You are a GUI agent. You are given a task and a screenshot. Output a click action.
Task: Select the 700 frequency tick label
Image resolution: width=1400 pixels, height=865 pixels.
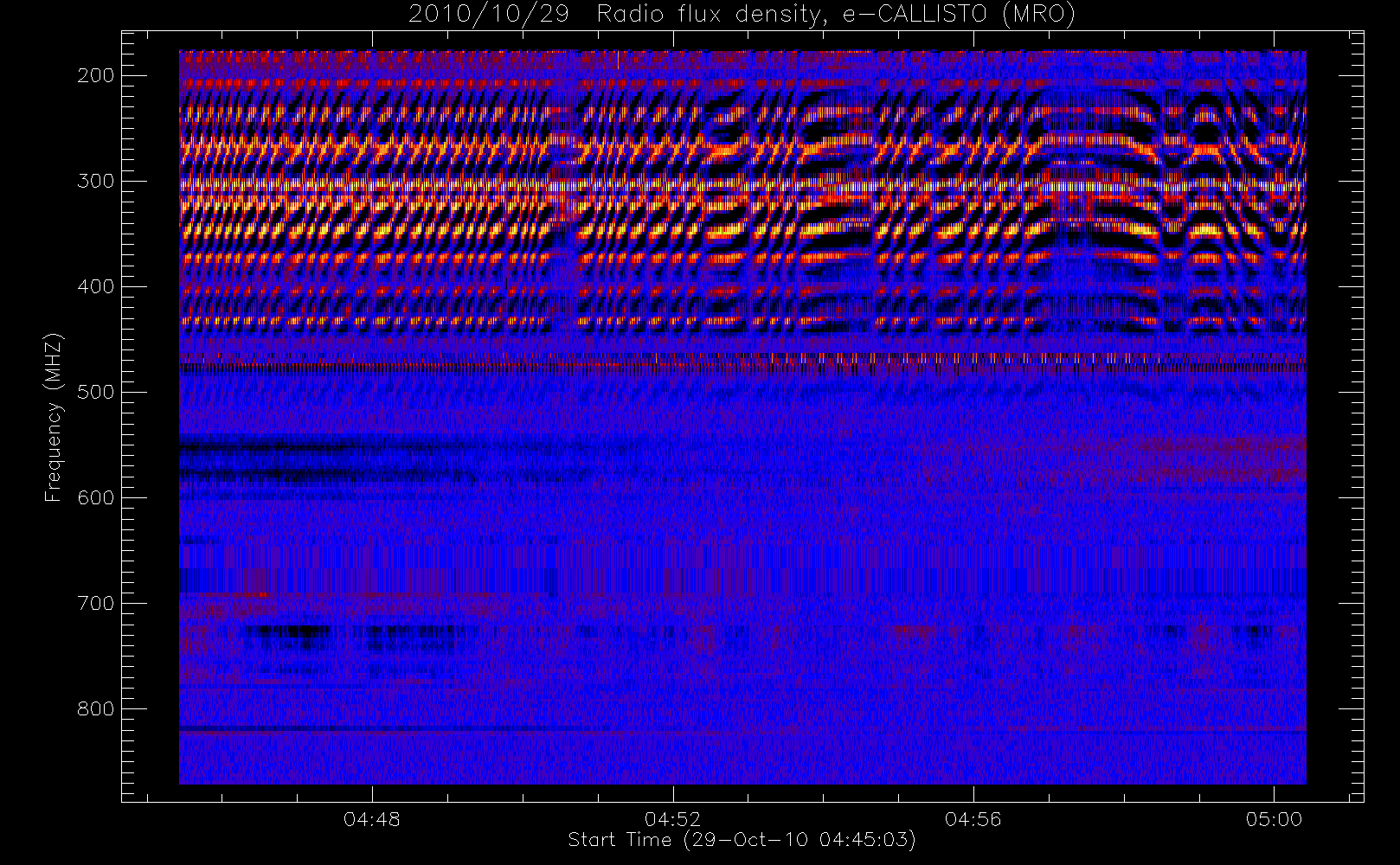pyautogui.click(x=96, y=603)
